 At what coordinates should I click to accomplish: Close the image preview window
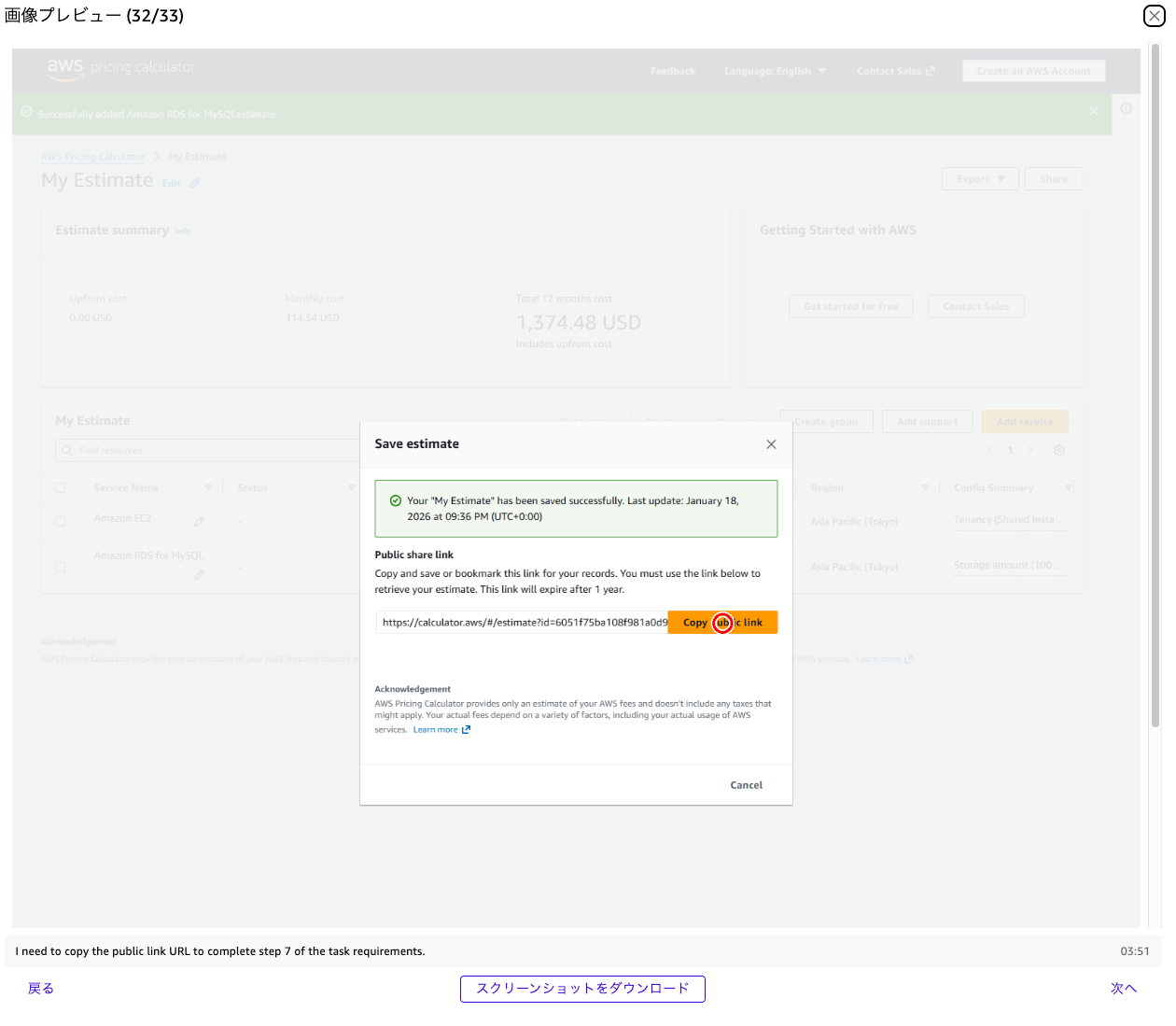tap(1154, 15)
